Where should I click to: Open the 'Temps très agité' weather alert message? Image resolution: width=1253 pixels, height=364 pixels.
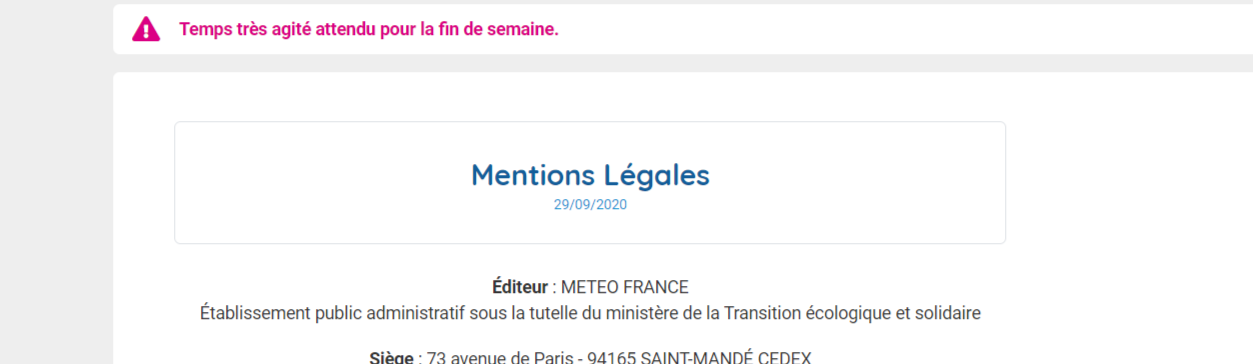(369, 29)
